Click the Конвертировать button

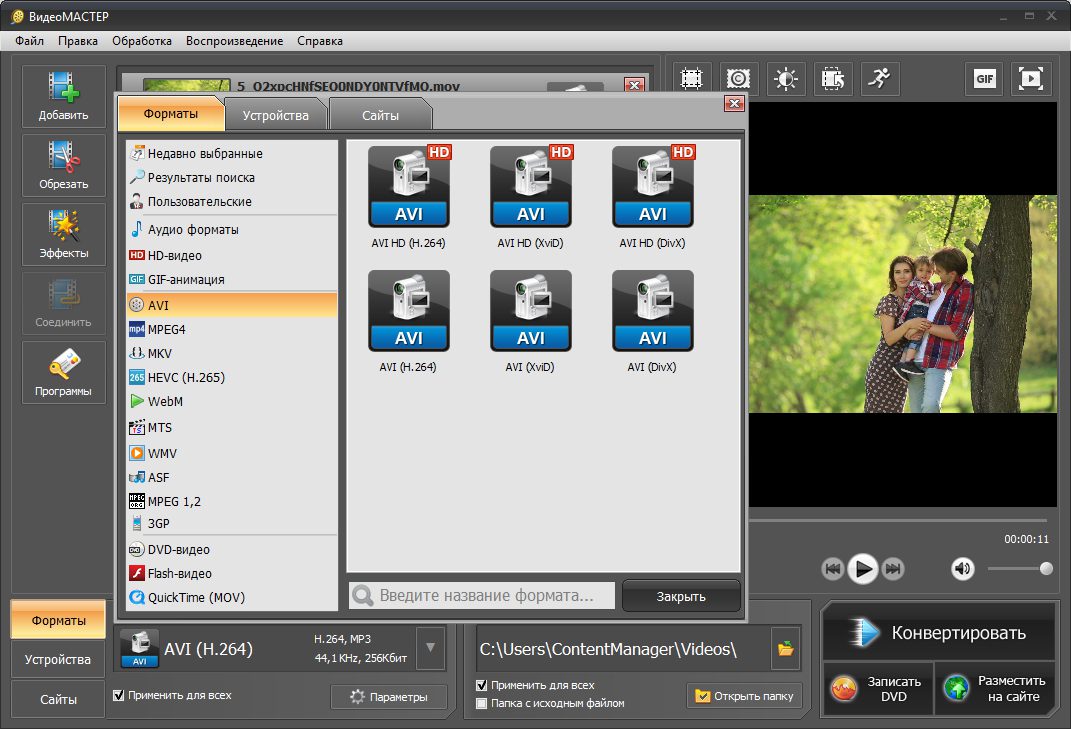tap(939, 633)
